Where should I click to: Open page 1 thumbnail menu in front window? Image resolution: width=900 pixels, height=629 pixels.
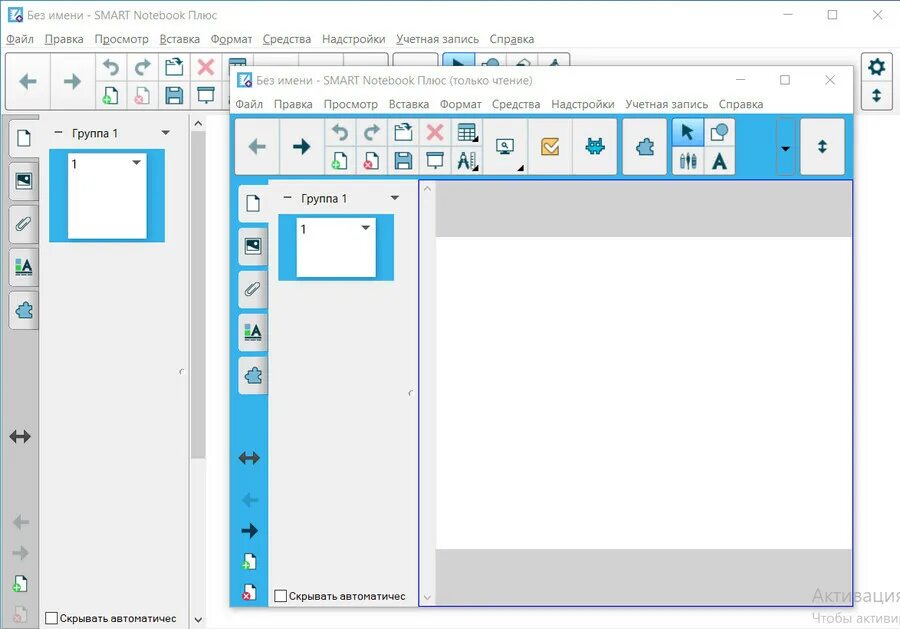pos(366,228)
